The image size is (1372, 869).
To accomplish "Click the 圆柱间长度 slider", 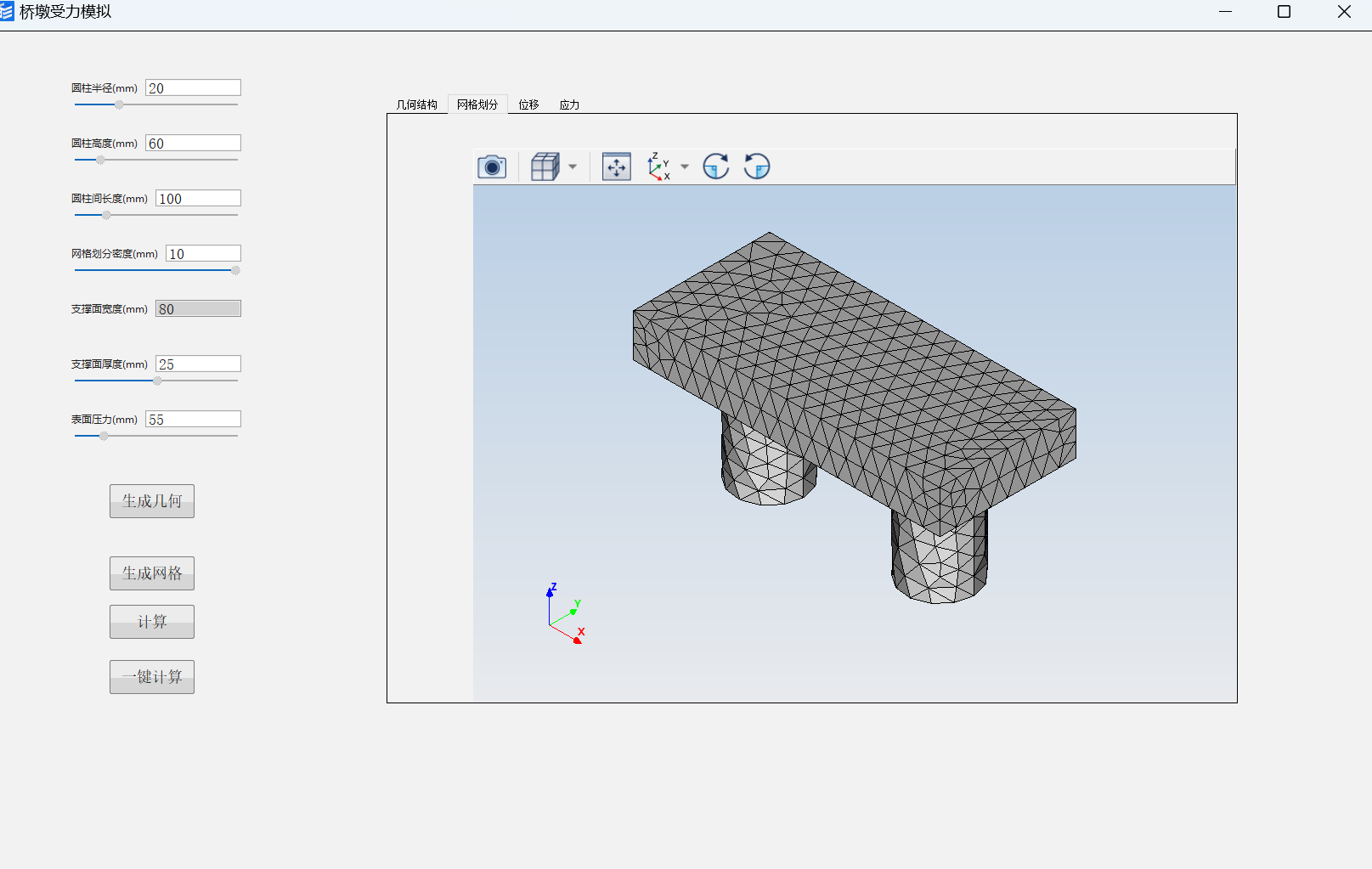I will click(x=156, y=215).
